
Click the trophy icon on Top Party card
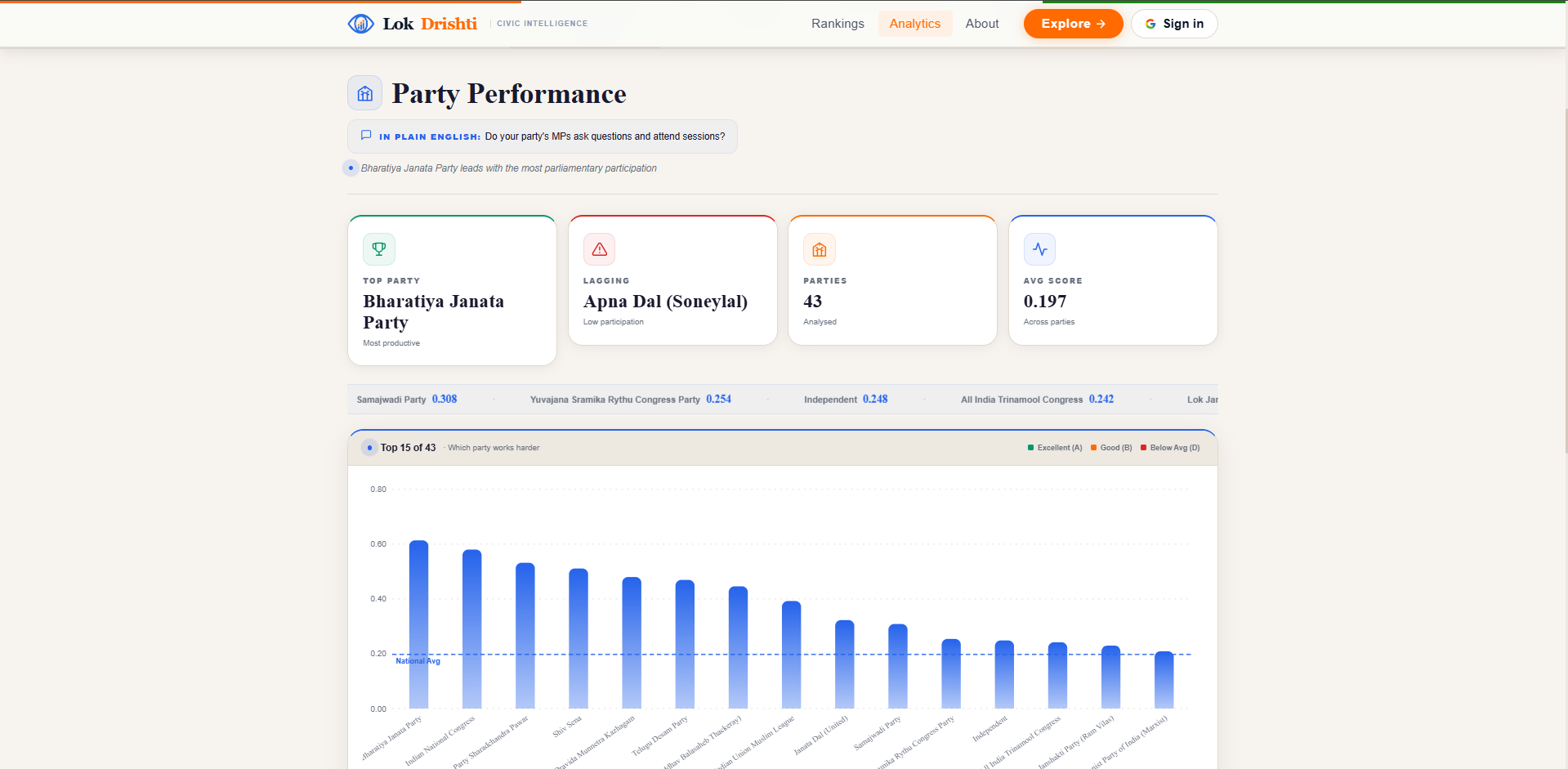tap(378, 248)
